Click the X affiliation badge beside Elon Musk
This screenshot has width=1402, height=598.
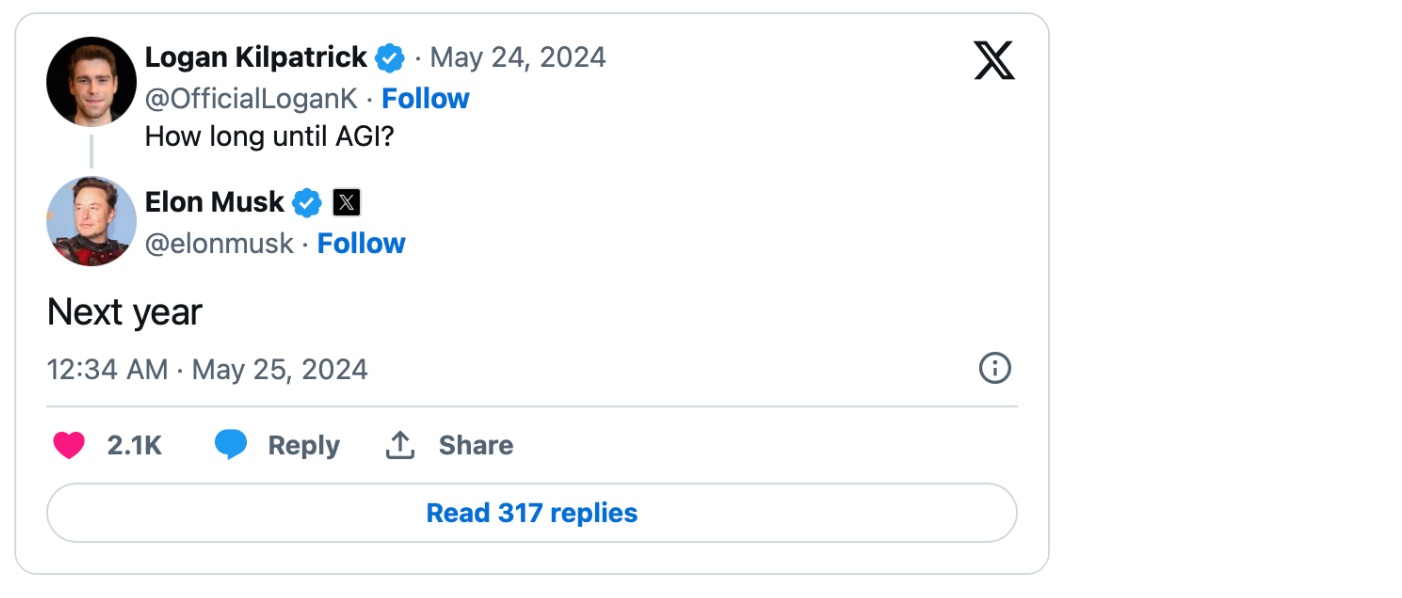[x=346, y=203]
